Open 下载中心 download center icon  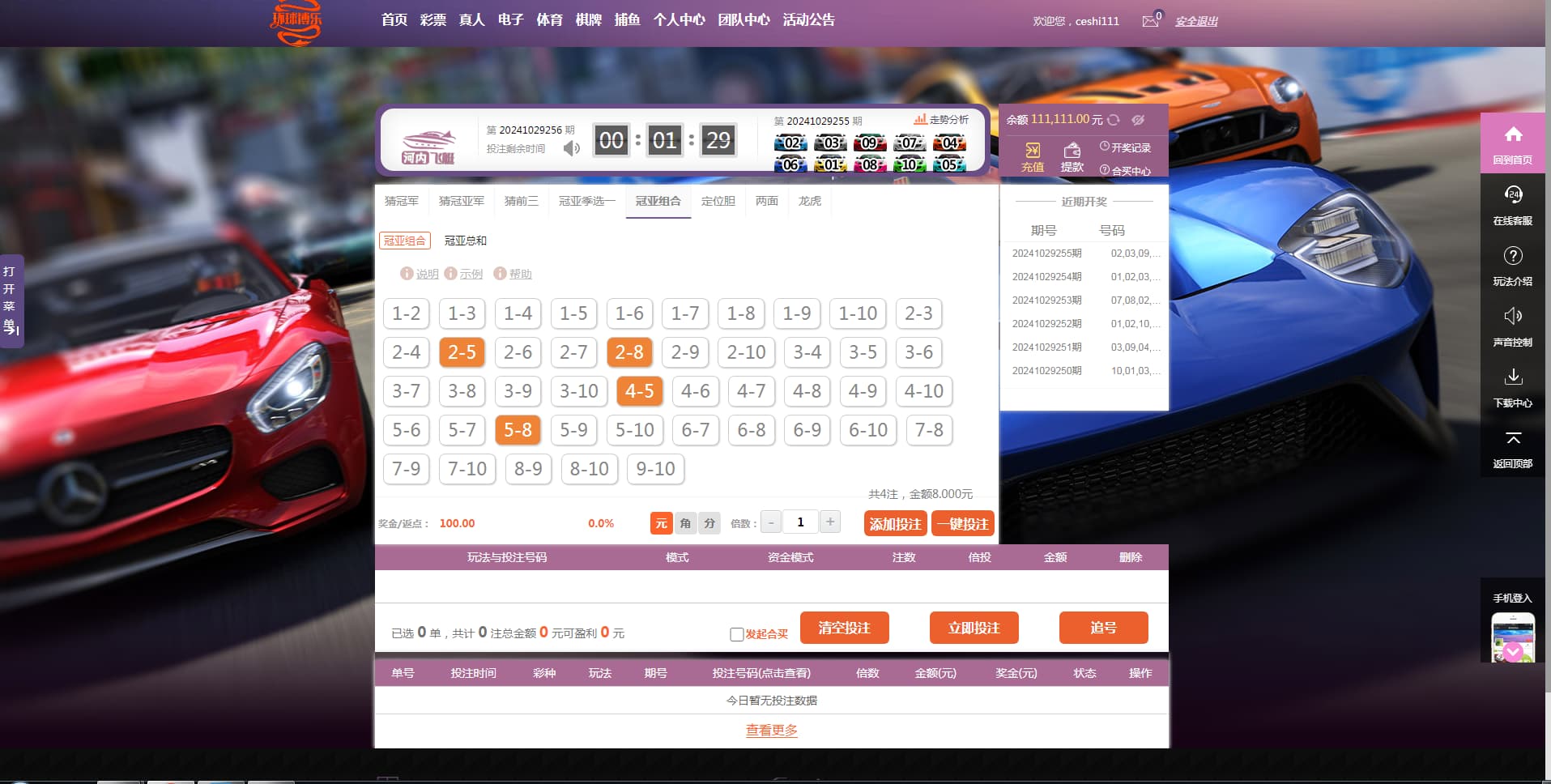coord(1513,377)
